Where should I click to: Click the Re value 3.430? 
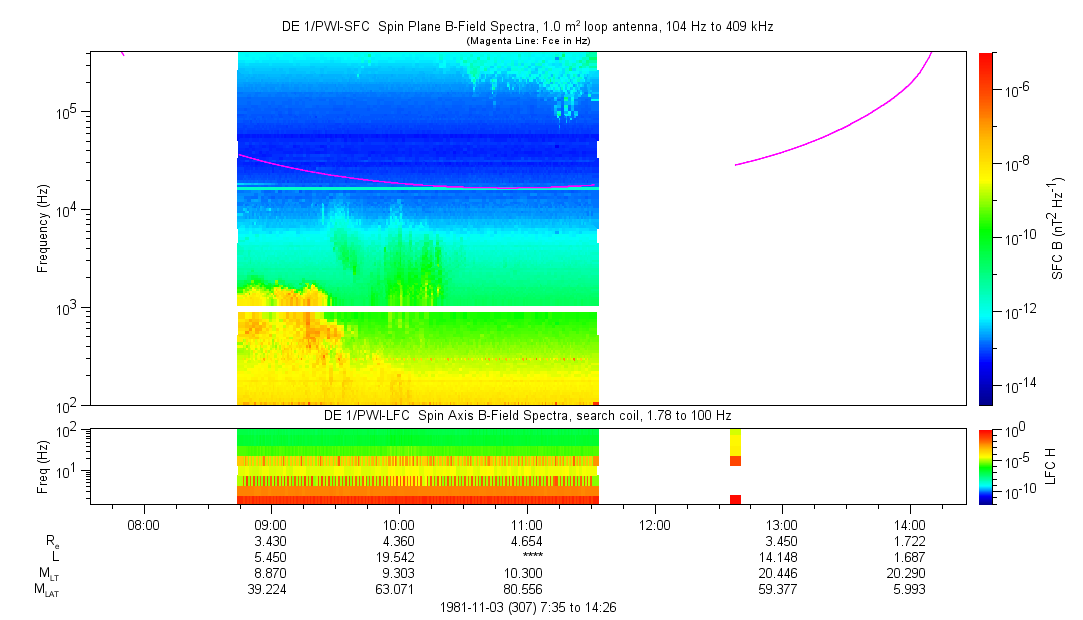click(x=271, y=541)
